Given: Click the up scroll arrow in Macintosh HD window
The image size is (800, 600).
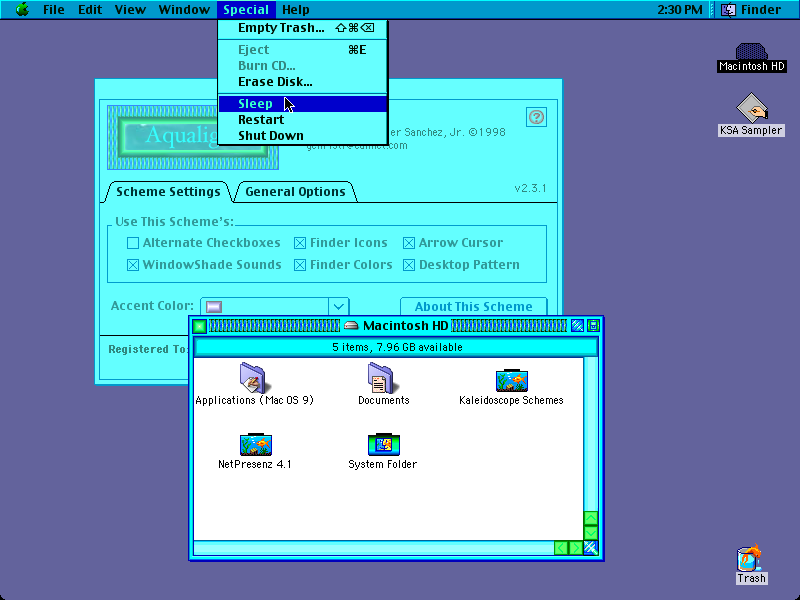Looking at the screenshot, I should point(590,518).
